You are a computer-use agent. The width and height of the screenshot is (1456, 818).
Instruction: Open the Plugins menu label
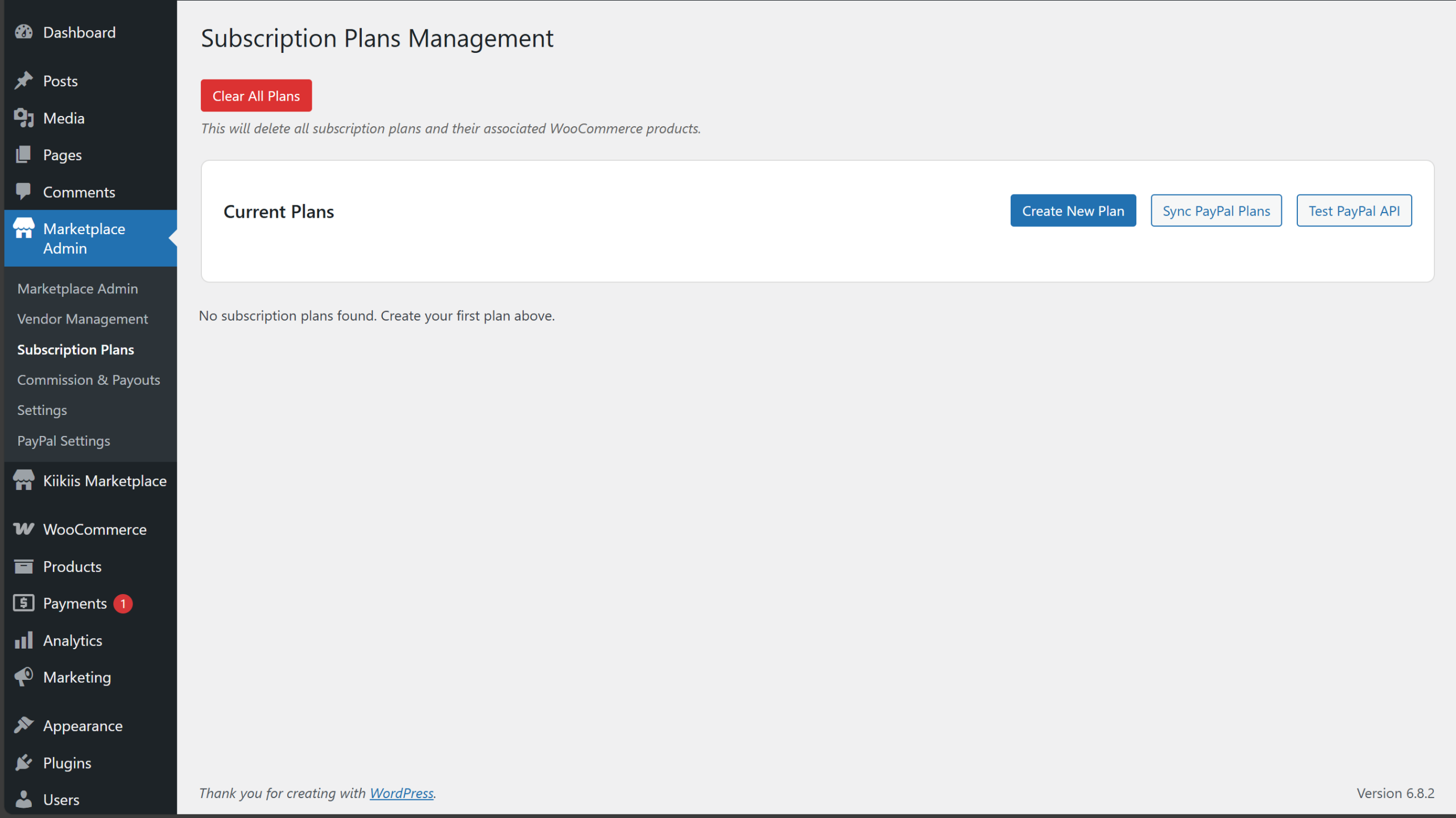[67, 762]
